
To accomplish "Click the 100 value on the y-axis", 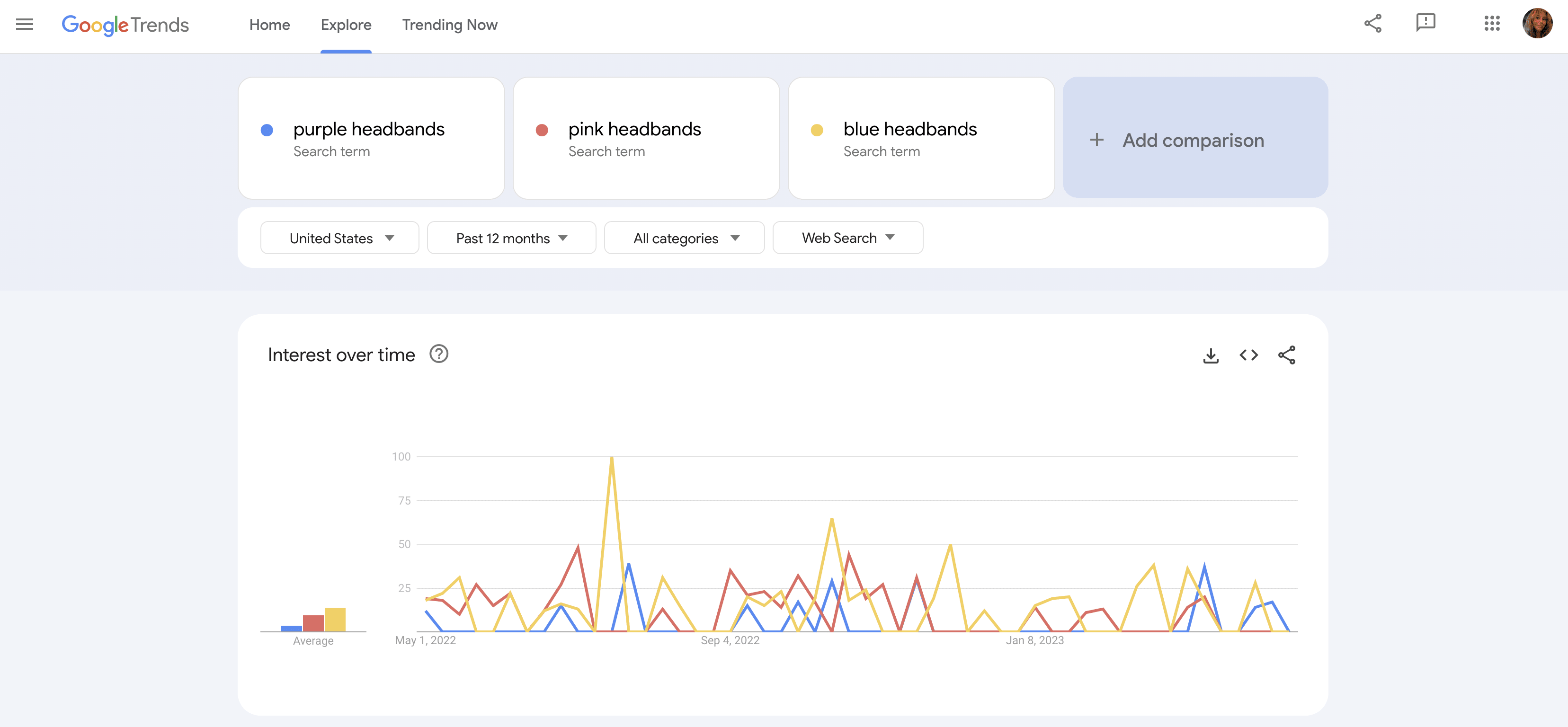I will 401,456.
